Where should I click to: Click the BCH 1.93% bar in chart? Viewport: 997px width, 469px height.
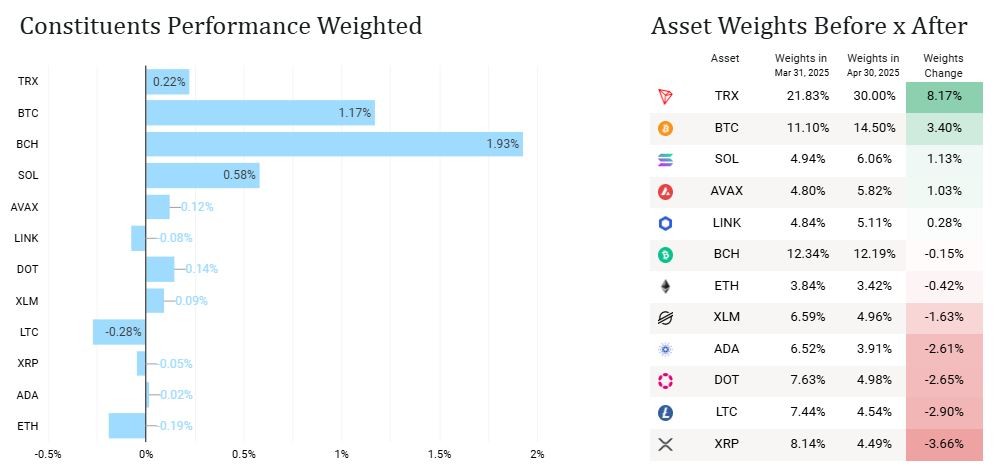334,144
